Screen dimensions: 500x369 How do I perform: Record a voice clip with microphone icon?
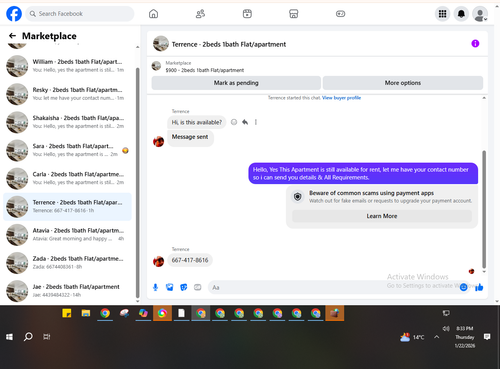pos(155,287)
